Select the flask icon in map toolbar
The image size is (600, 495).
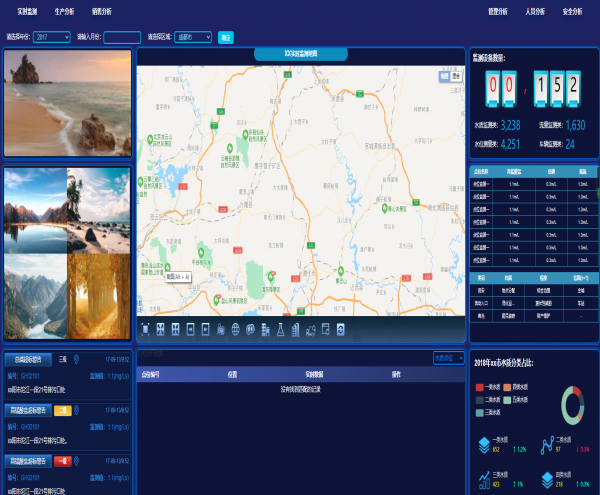pyautogui.click(x=281, y=329)
